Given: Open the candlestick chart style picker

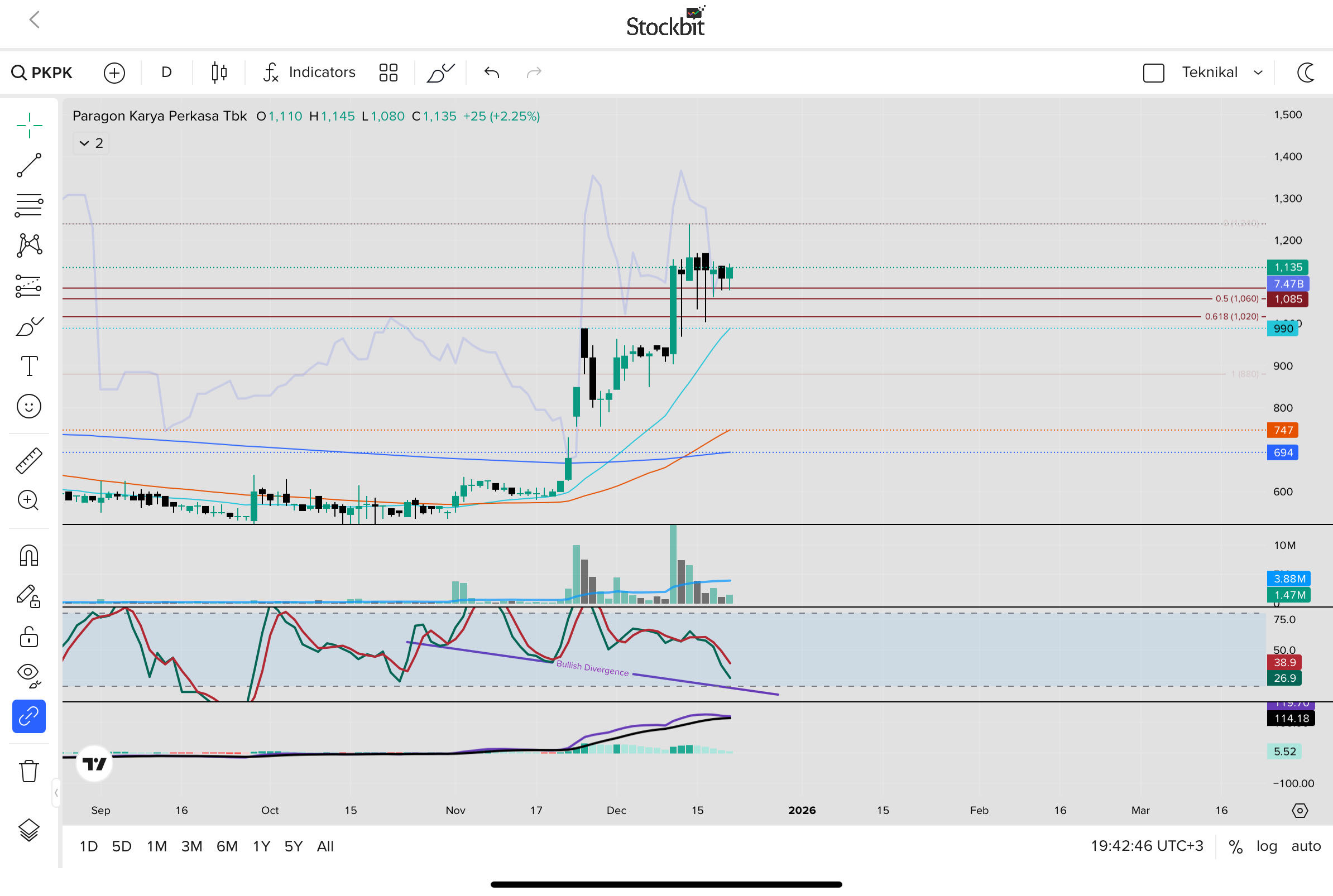Looking at the screenshot, I should [219, 73].
